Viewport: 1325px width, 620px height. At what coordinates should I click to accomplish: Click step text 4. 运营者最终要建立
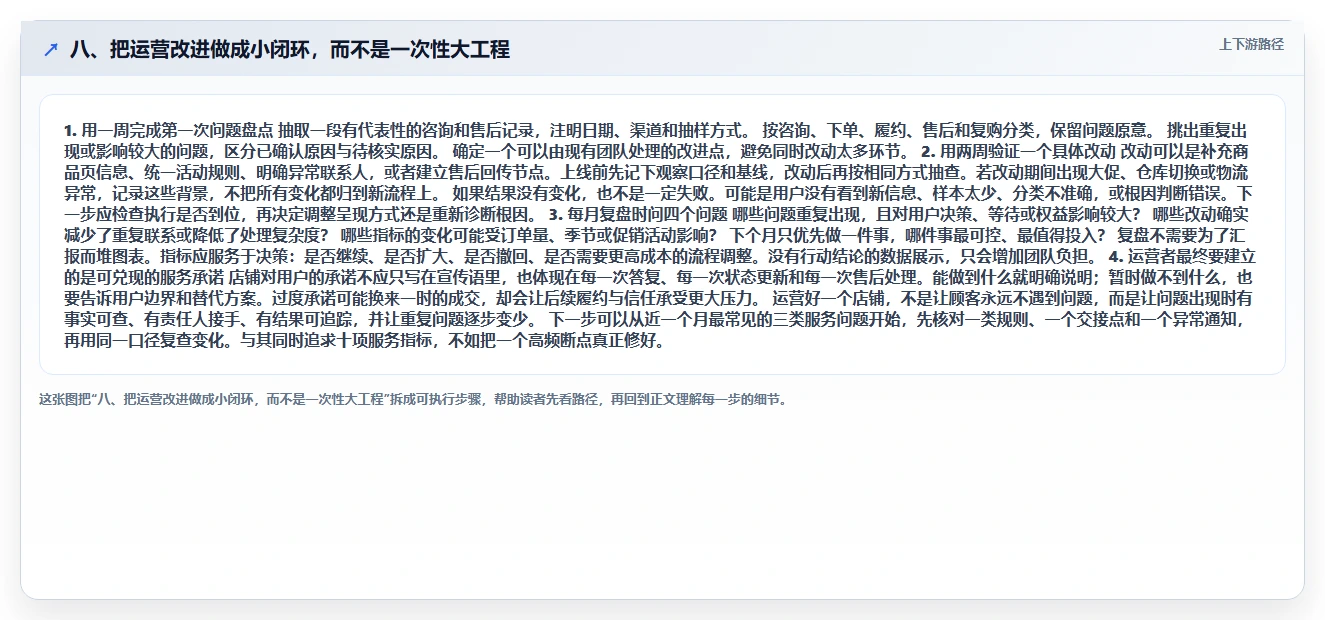1180,257
